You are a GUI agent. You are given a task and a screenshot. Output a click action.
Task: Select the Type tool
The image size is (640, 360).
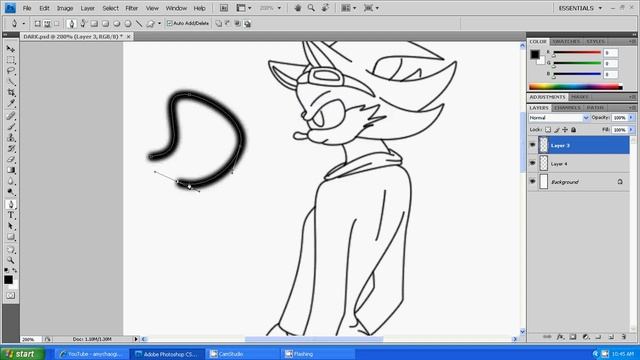(x=11, y=215)
